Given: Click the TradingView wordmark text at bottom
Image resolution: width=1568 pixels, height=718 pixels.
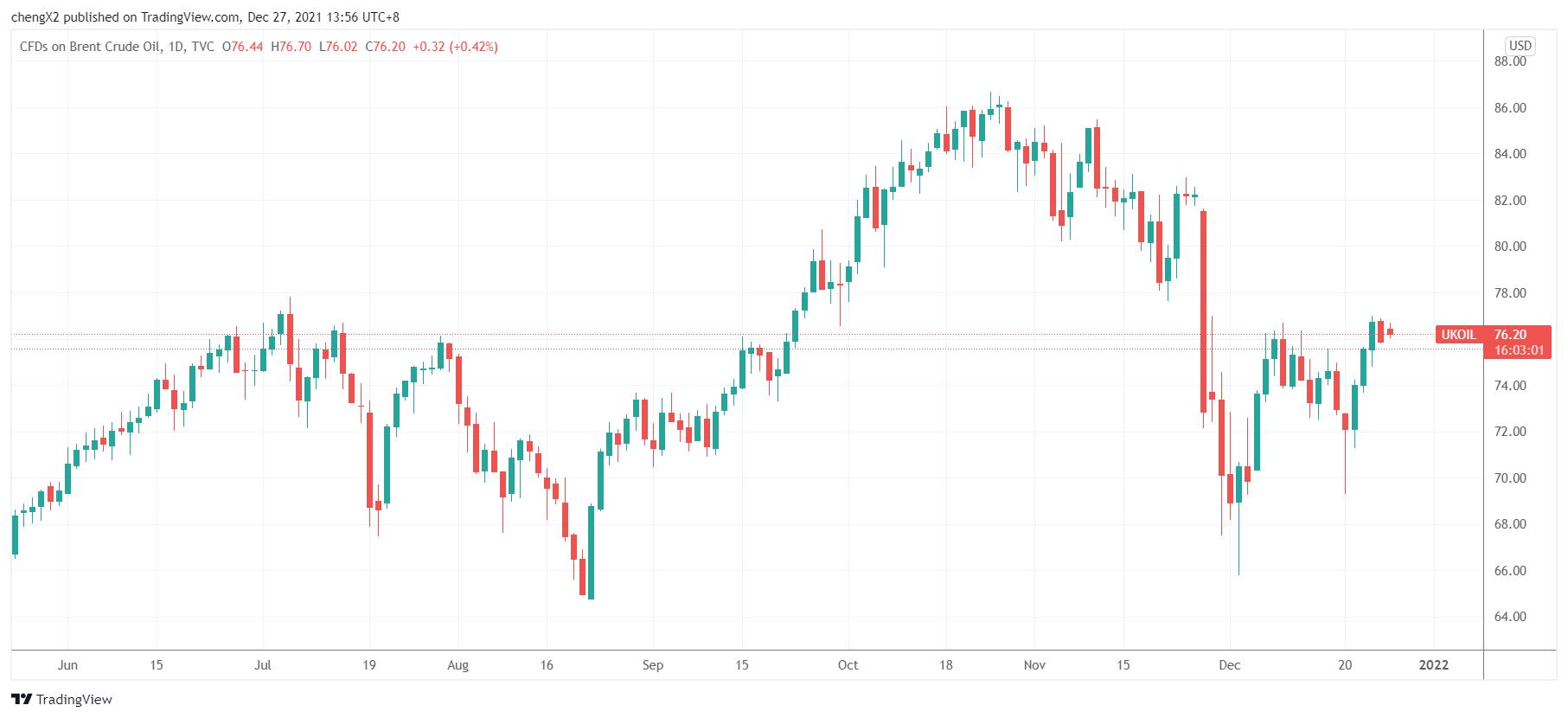Looking at the screenshot, I should pos(75,699).
